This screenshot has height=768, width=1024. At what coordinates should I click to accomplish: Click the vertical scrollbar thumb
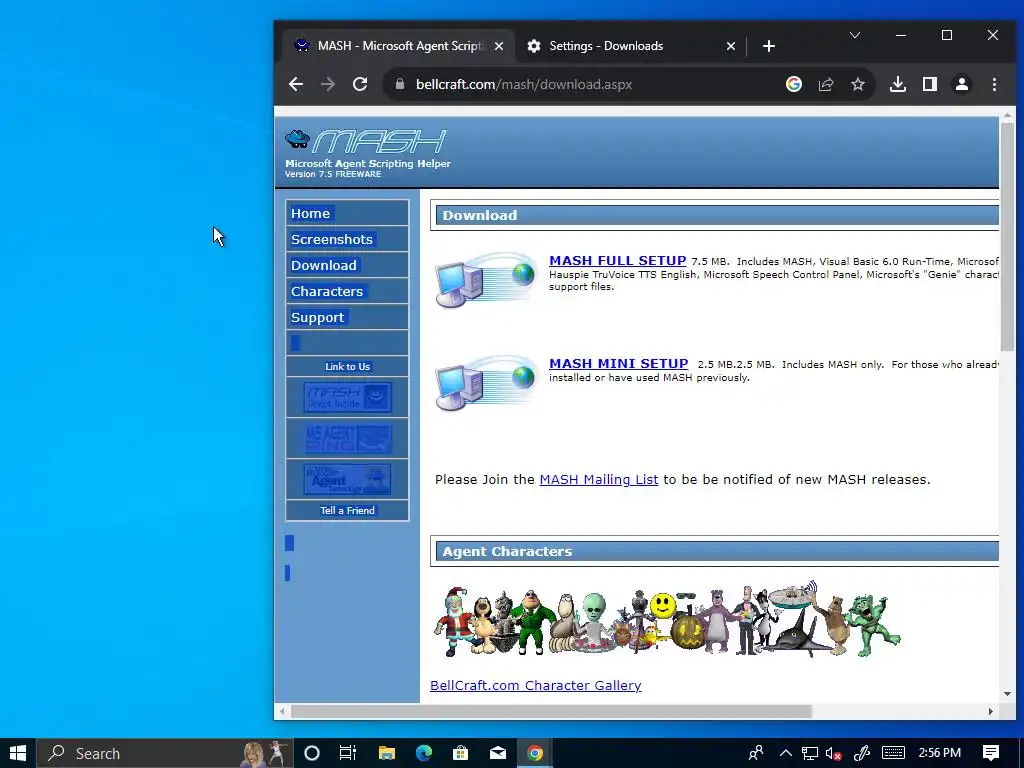1007,236
